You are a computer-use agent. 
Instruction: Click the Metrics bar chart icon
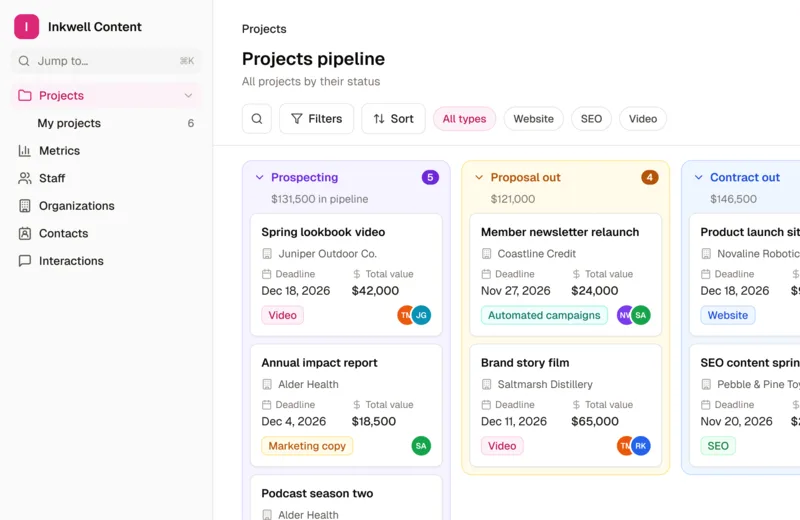(24, 151)
